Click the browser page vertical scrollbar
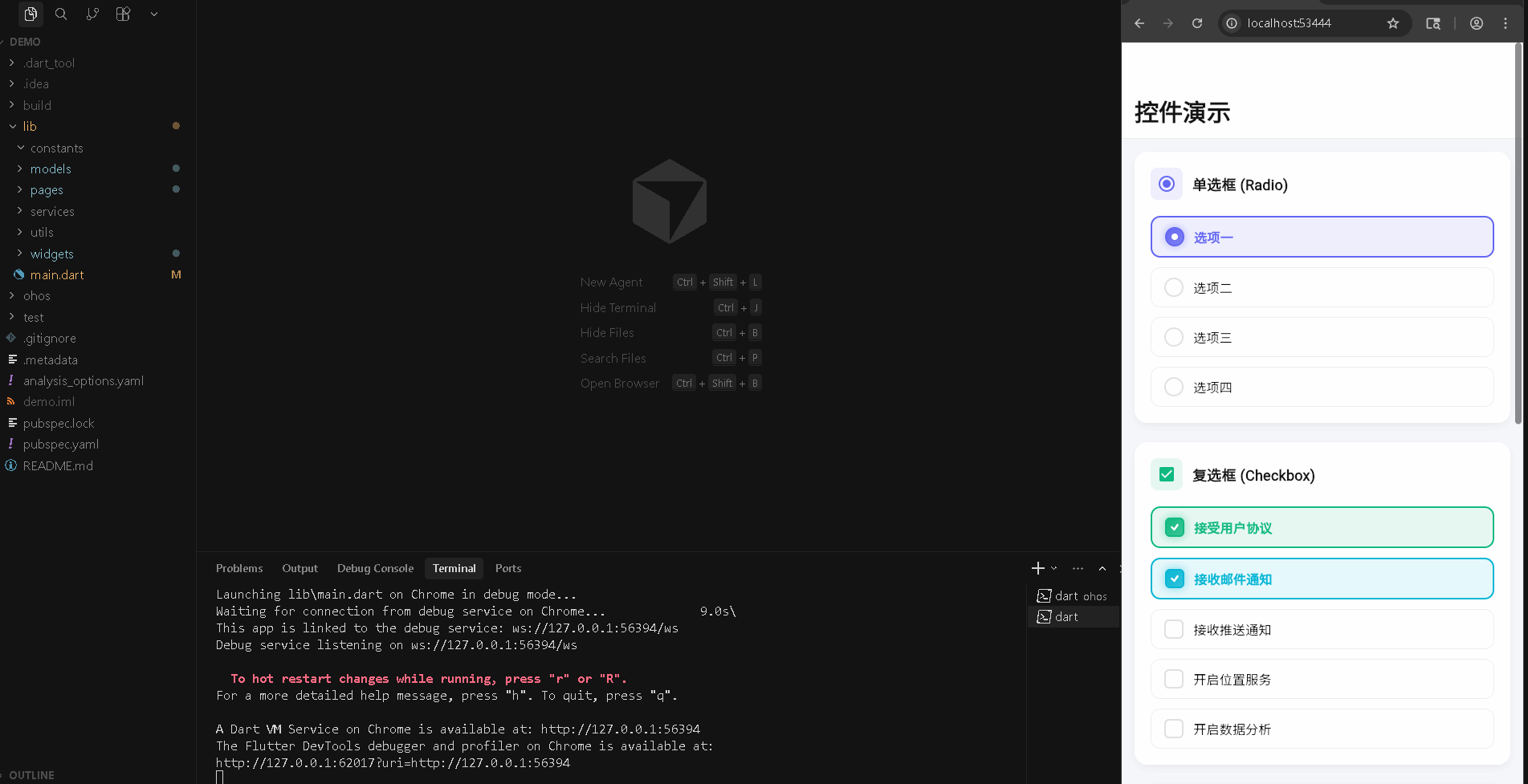Image resolution: width=1528 pixels, height=784 pixels. click(1518, 234)
